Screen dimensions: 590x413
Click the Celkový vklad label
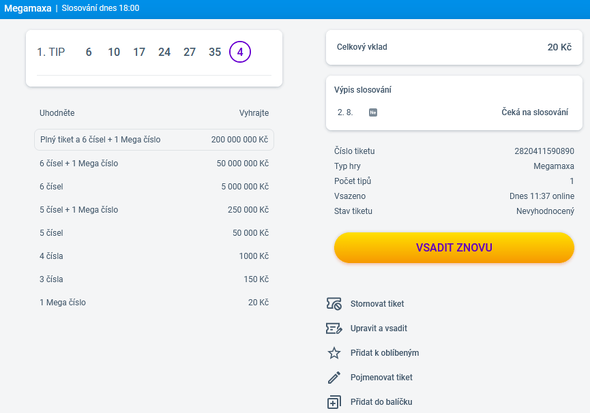pos(362,47)
